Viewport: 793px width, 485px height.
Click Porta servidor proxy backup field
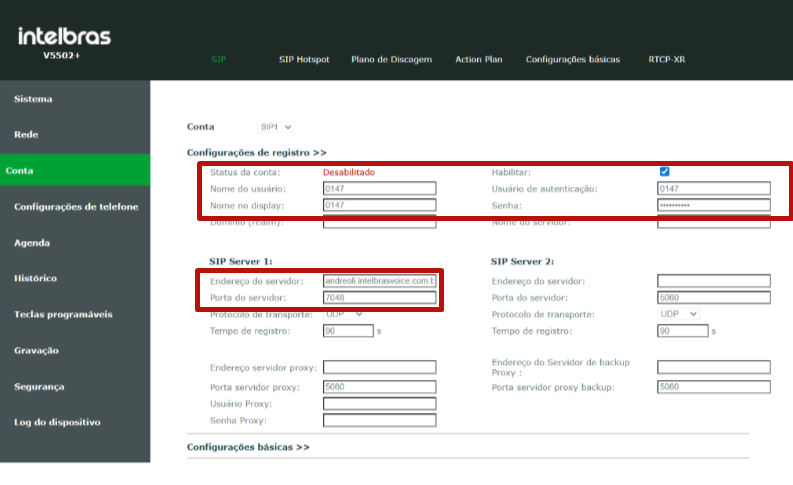(x=714, y=387)
